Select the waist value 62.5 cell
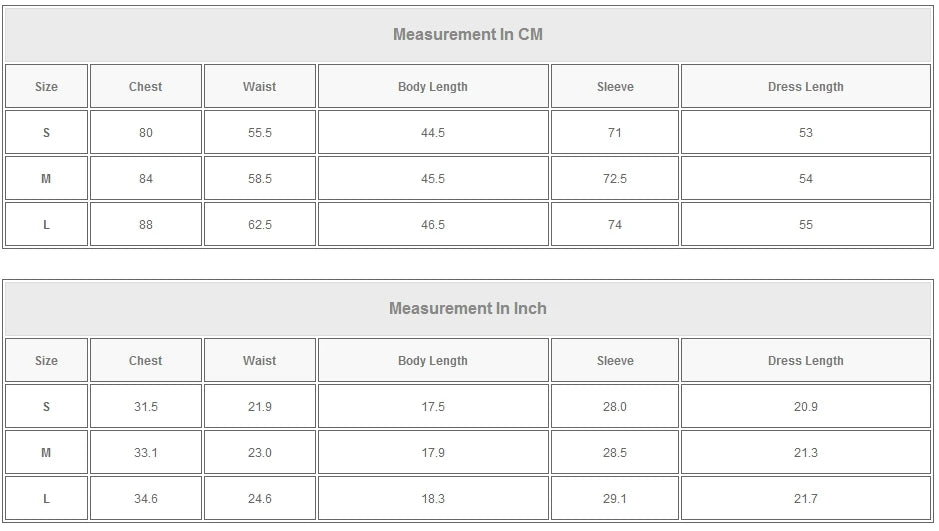The width and height of the screenshot is (939, 531). pyautogui.click(x=260, y=225)
